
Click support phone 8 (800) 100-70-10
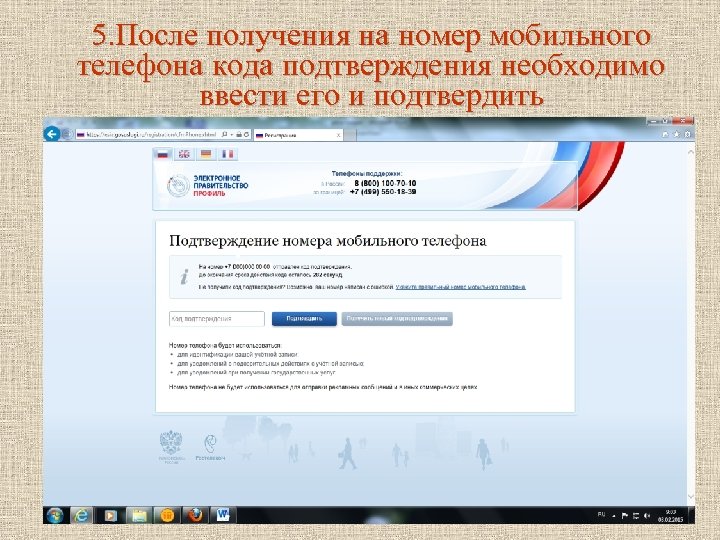point(385,183)
